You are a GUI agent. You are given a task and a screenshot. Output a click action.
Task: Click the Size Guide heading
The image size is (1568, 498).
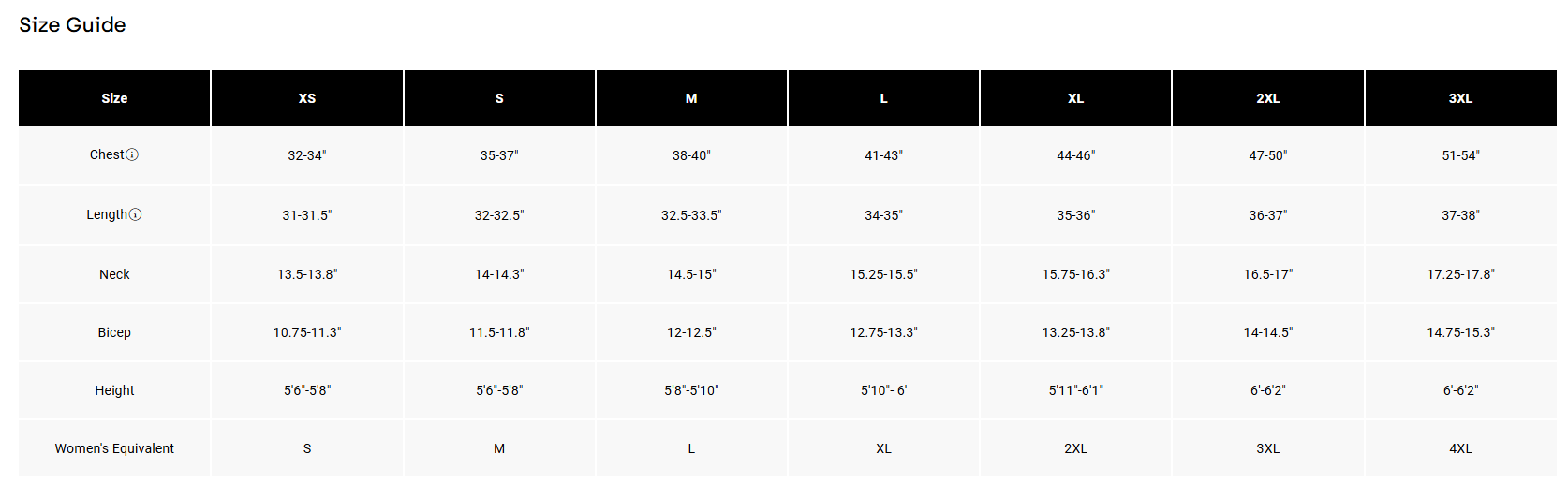coord(72,25)
